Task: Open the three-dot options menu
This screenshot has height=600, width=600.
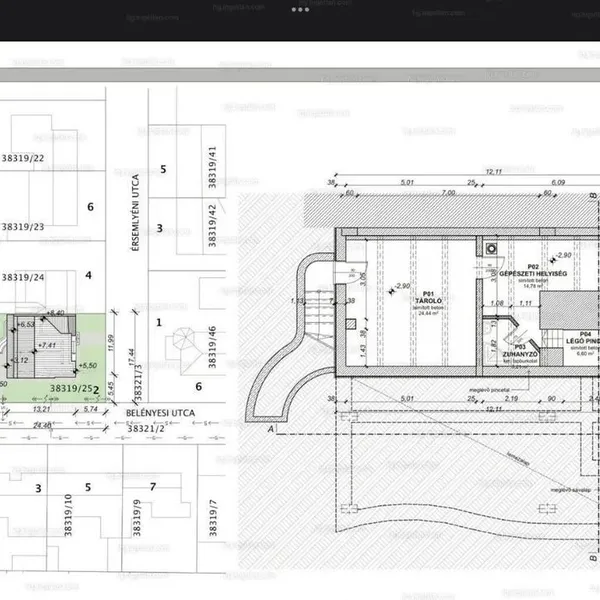Action: pyautogui.click(x=300, y=10)
